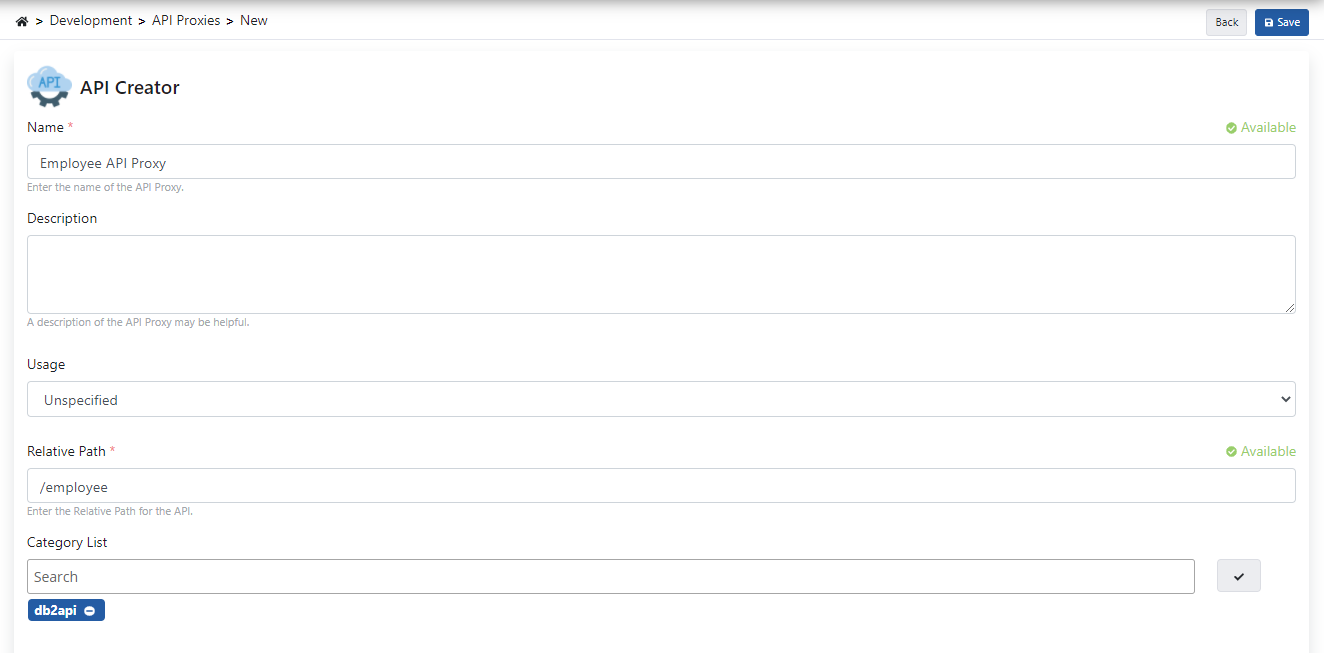The image size is (1324, 653).
Task: Click the Category List search box
Action: pos(610,576)
